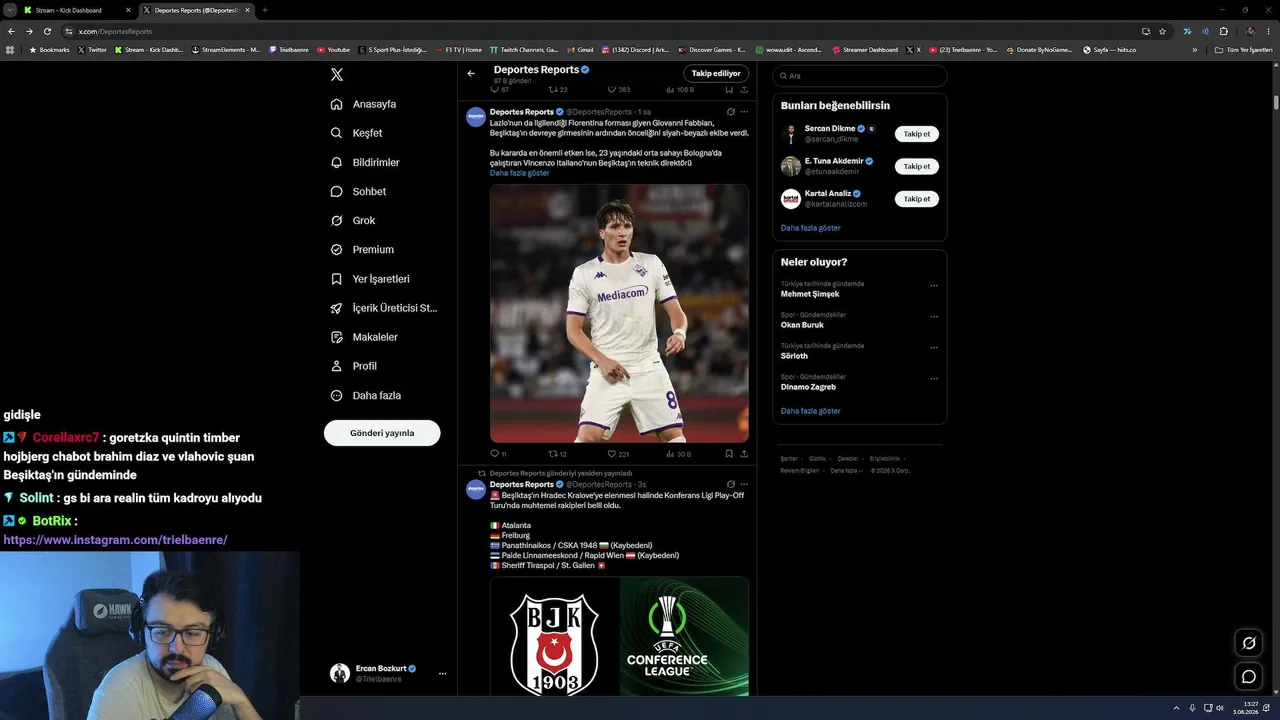Screen dimensions: 1280x720
Task: Open options dots for Sörloth trend
Action: point(934,348)
